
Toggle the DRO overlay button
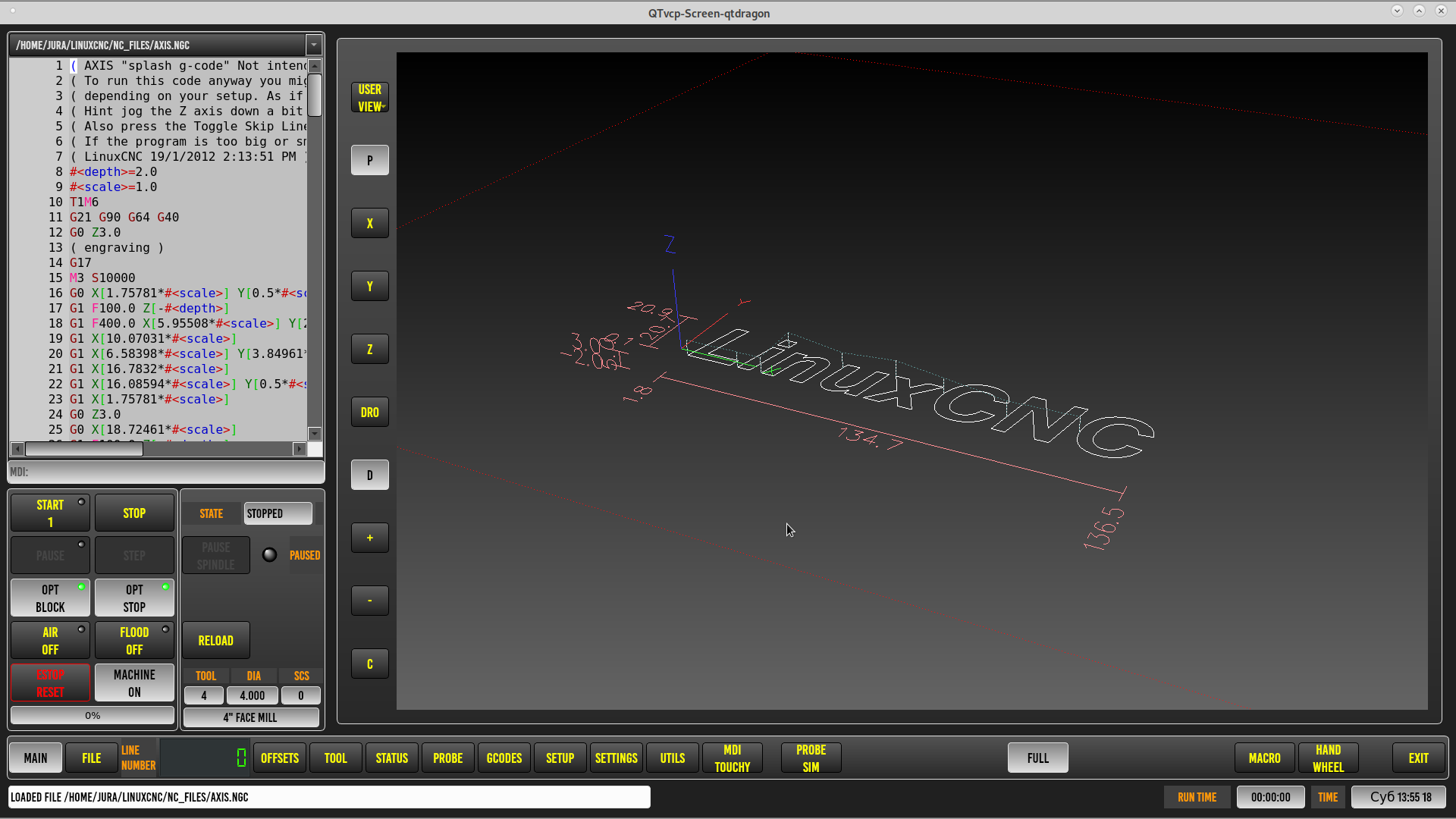pos(369,412)
